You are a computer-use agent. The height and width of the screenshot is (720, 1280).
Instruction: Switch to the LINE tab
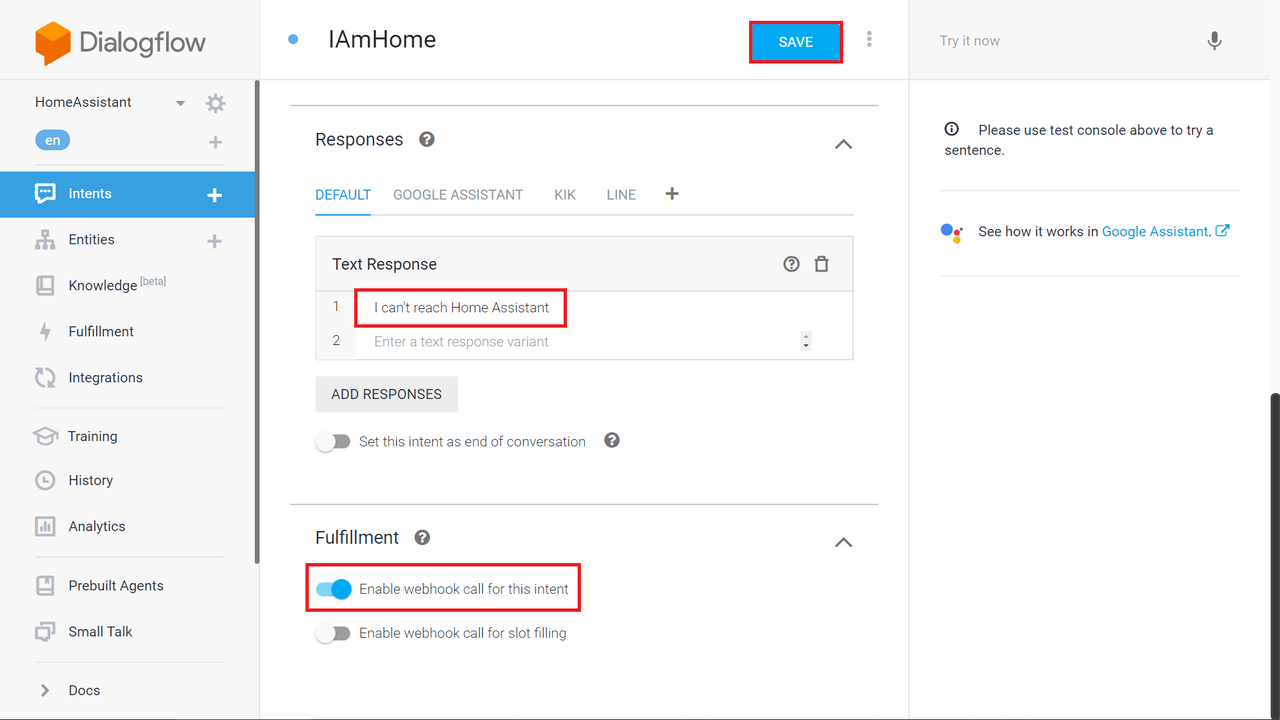621,195
